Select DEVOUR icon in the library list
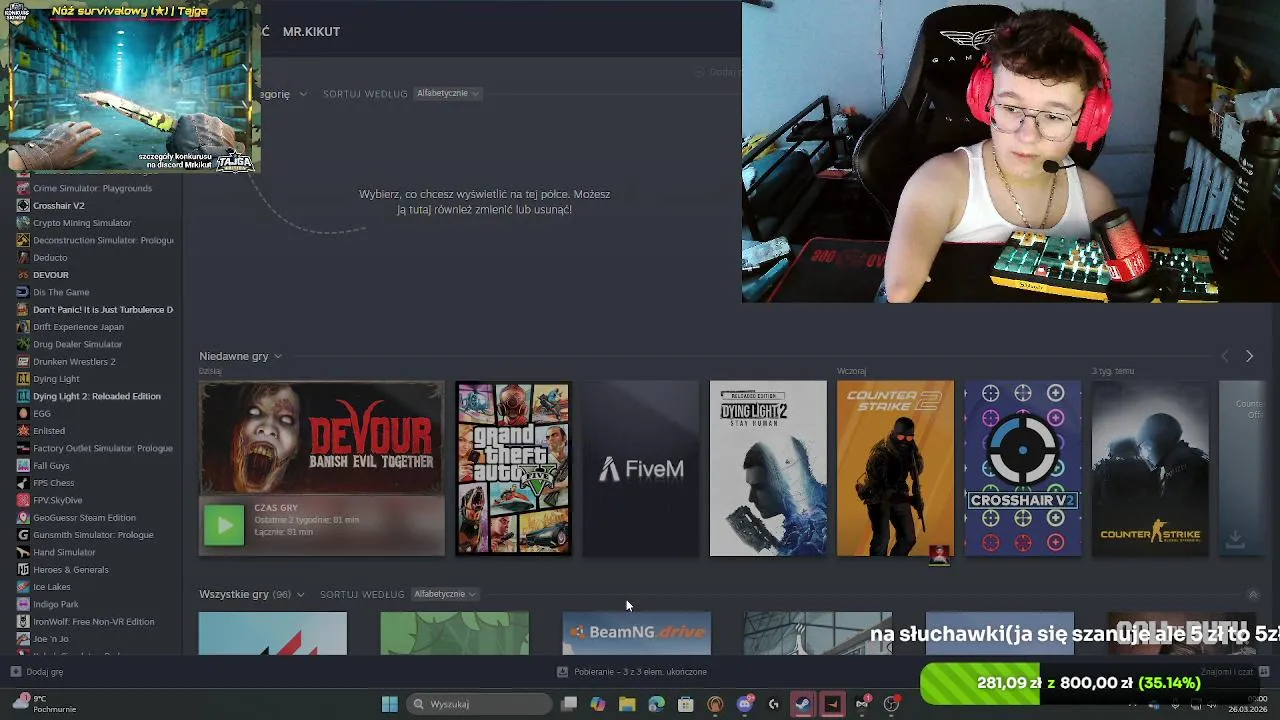Image resolution: width=1280 pixels, height=720 pixels. pyautogui.click(x=23, y=275)
